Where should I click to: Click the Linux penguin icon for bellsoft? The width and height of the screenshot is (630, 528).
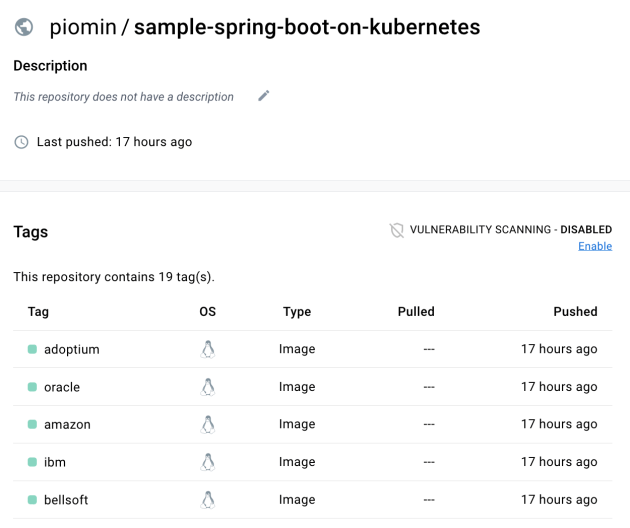tap(208, 499)
